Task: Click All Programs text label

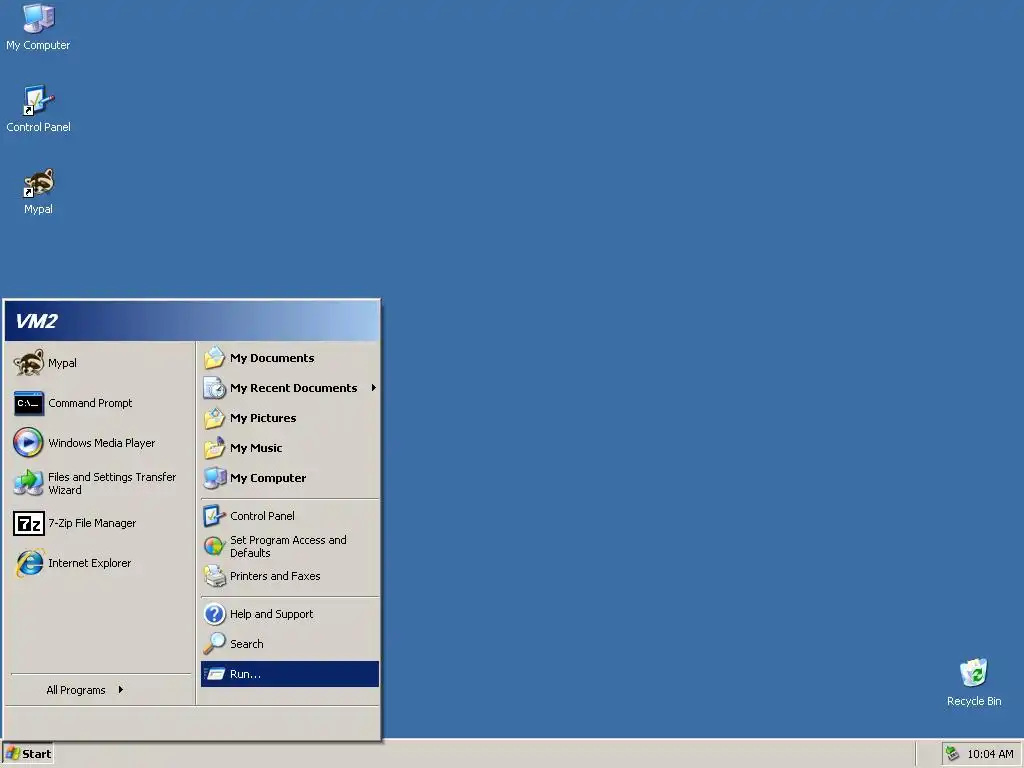Action: click(x=76, y=690)
